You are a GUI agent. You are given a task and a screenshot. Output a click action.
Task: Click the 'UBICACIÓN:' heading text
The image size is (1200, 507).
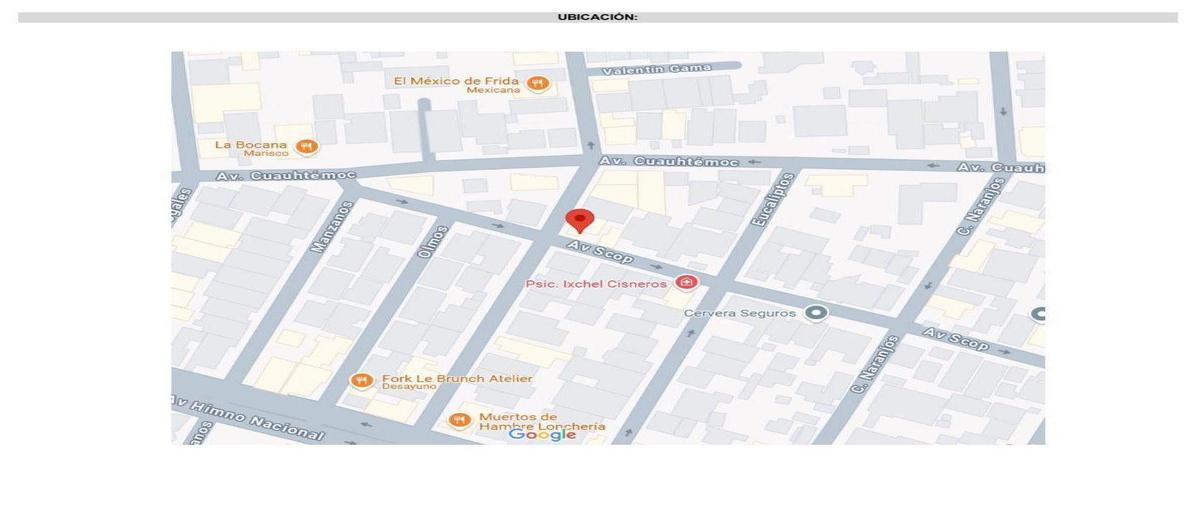click(x=598, y=17)
